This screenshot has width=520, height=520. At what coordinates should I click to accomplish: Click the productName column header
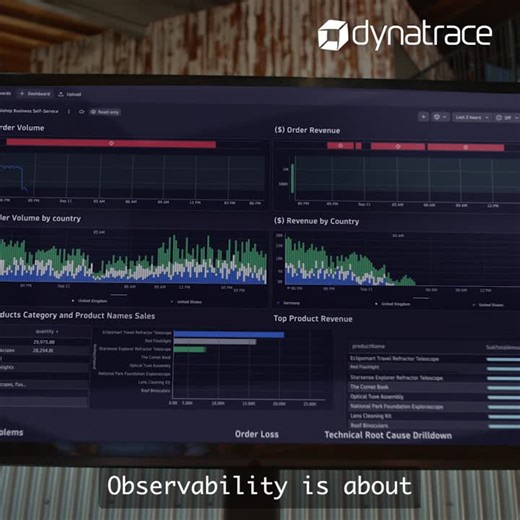pyautogui.click(x=369, y=346)
